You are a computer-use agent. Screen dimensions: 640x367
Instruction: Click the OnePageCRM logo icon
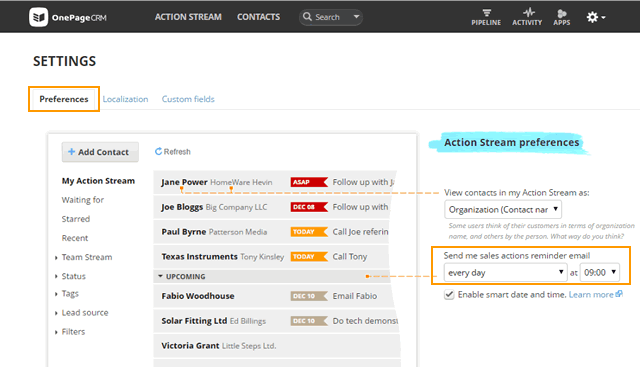click(x=38, y=17)
